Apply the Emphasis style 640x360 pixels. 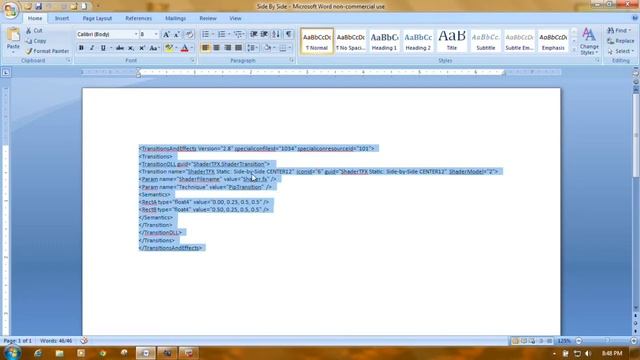point(553,41)
